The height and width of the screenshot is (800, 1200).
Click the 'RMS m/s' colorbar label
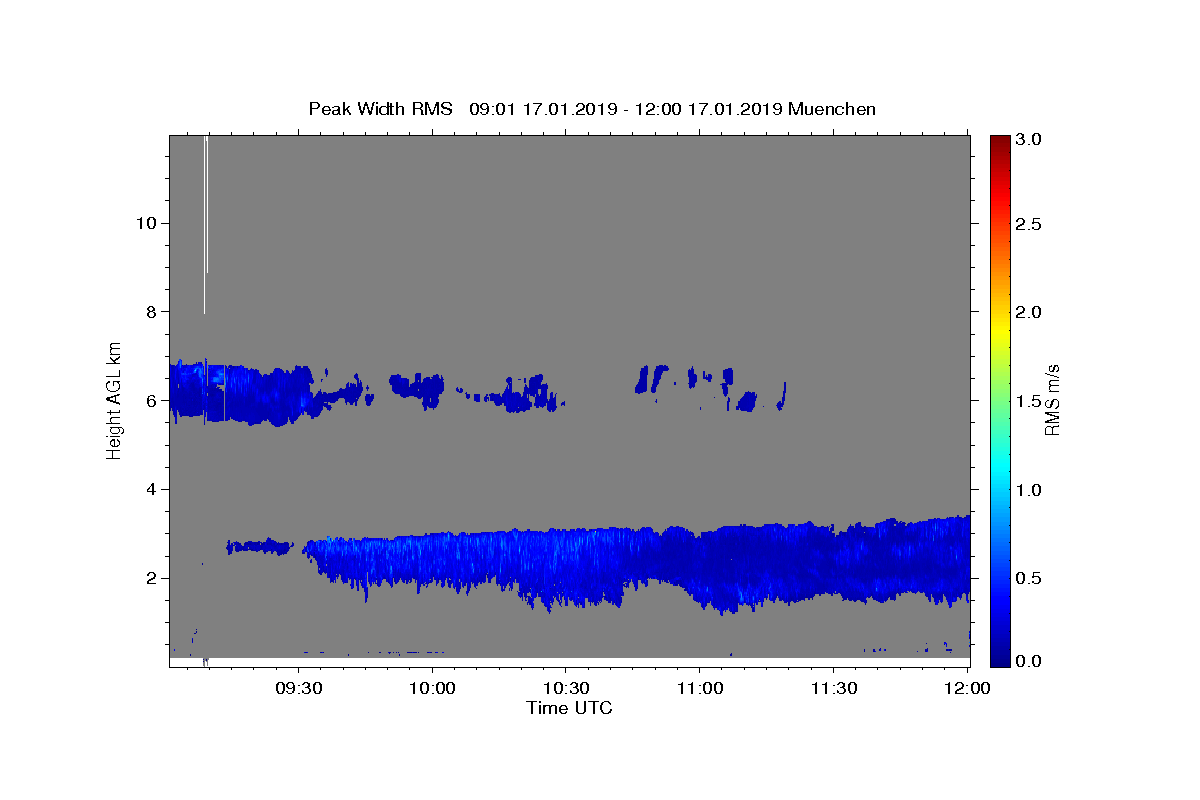(1052, 399)
